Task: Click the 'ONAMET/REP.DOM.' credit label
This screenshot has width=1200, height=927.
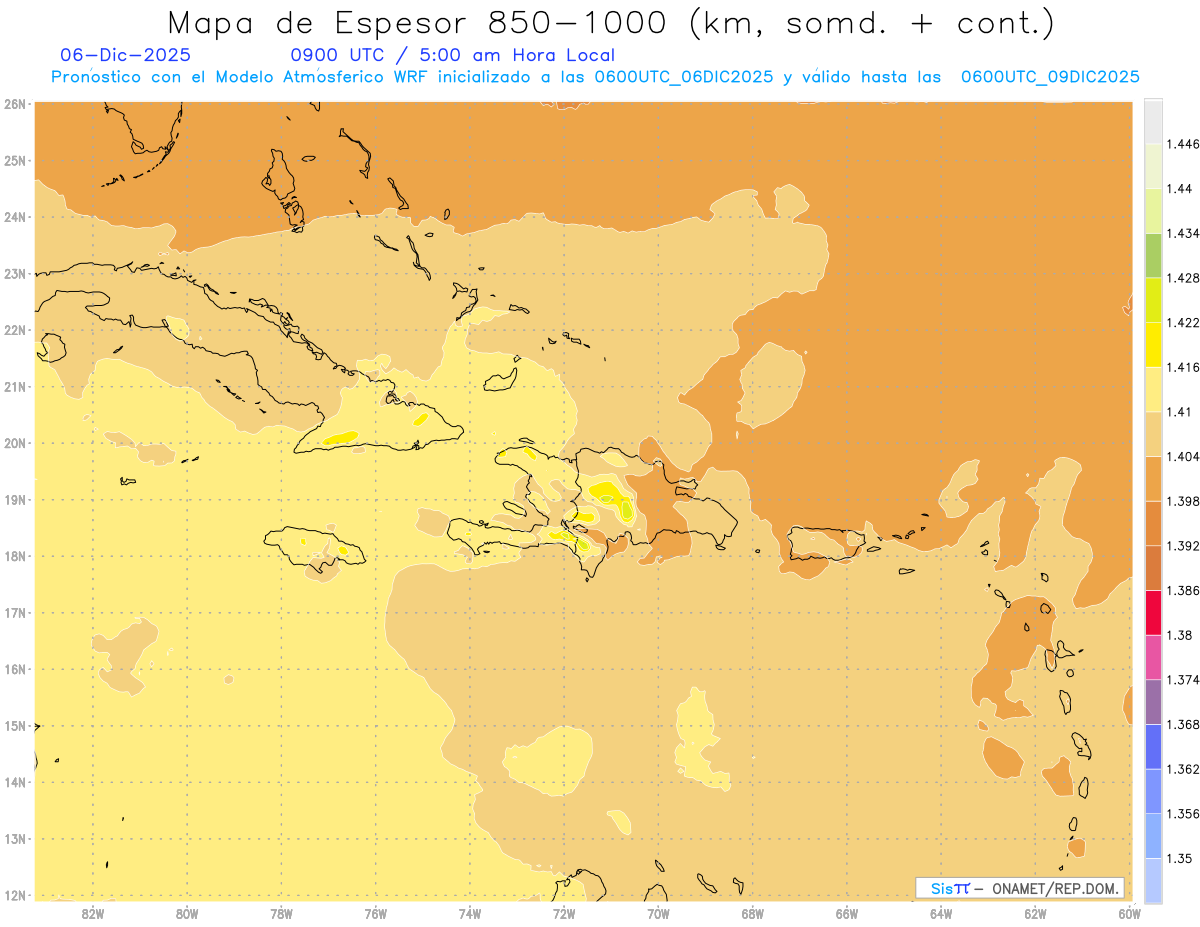Action: click(1055, 888)
